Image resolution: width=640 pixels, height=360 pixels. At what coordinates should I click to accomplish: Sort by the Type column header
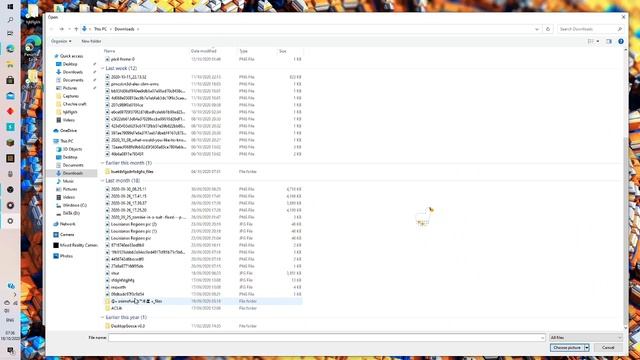(x=244, y=51)
